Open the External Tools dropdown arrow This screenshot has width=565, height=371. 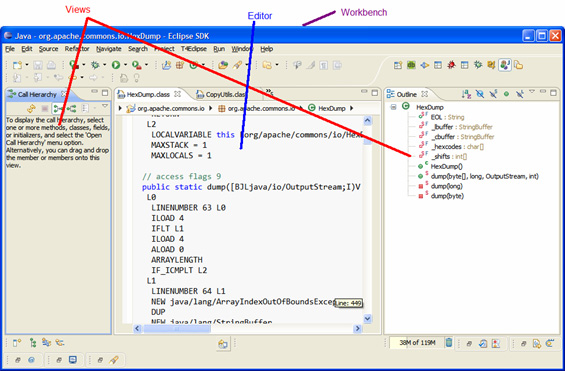pos(146,65)
